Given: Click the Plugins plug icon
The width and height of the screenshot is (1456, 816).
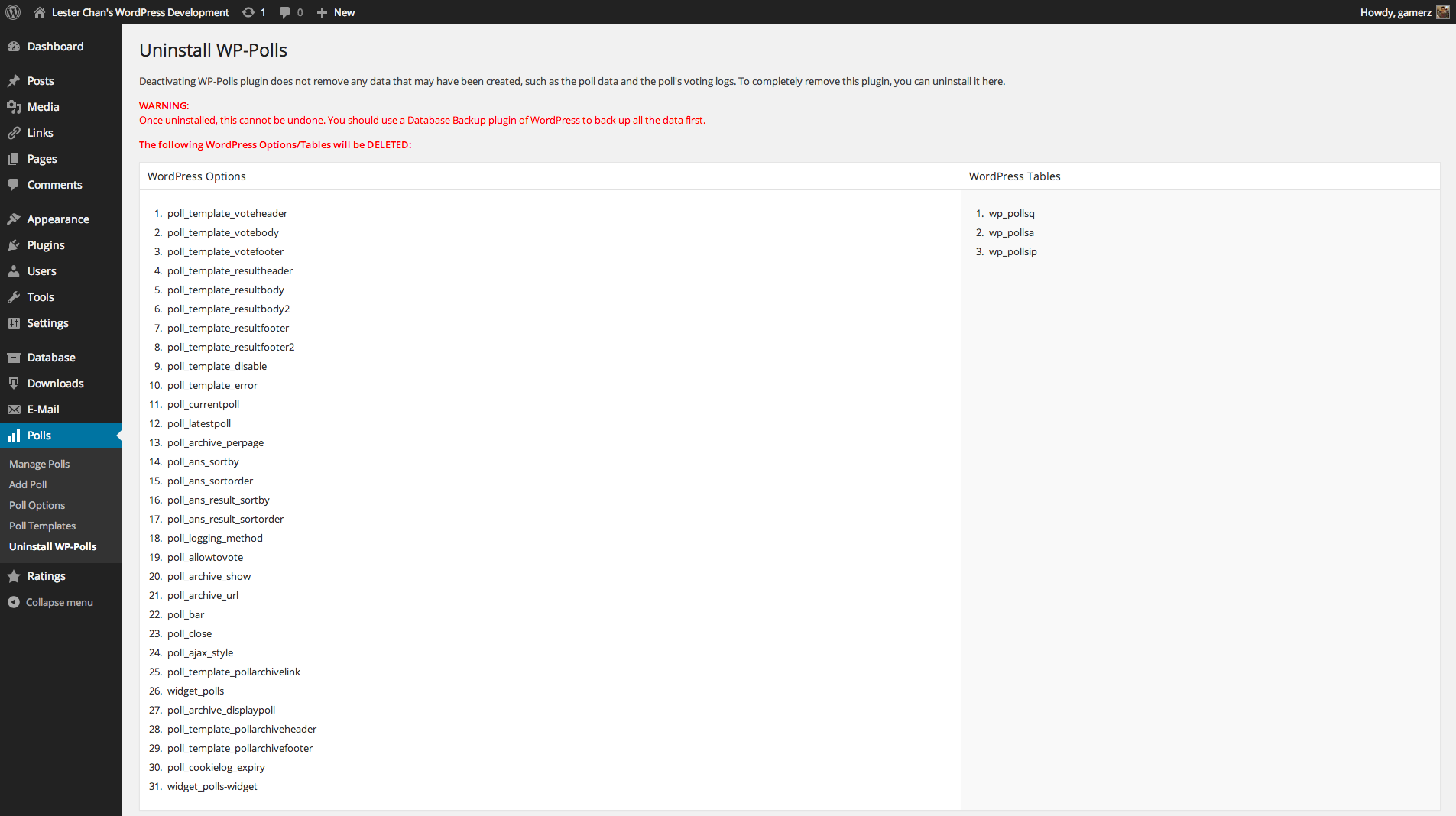Looking at the screenshot, I should (x=14, y=245).
